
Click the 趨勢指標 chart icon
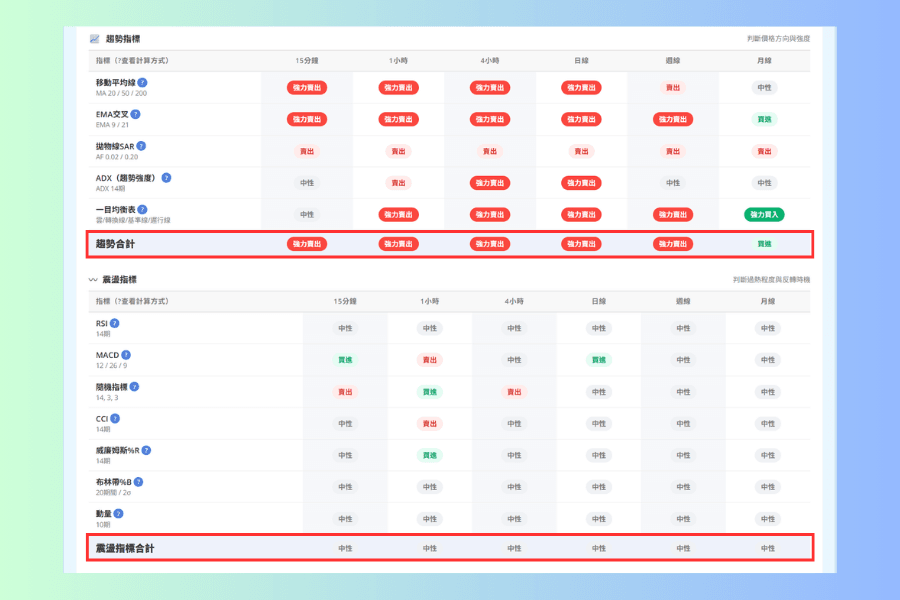[95, 38]
